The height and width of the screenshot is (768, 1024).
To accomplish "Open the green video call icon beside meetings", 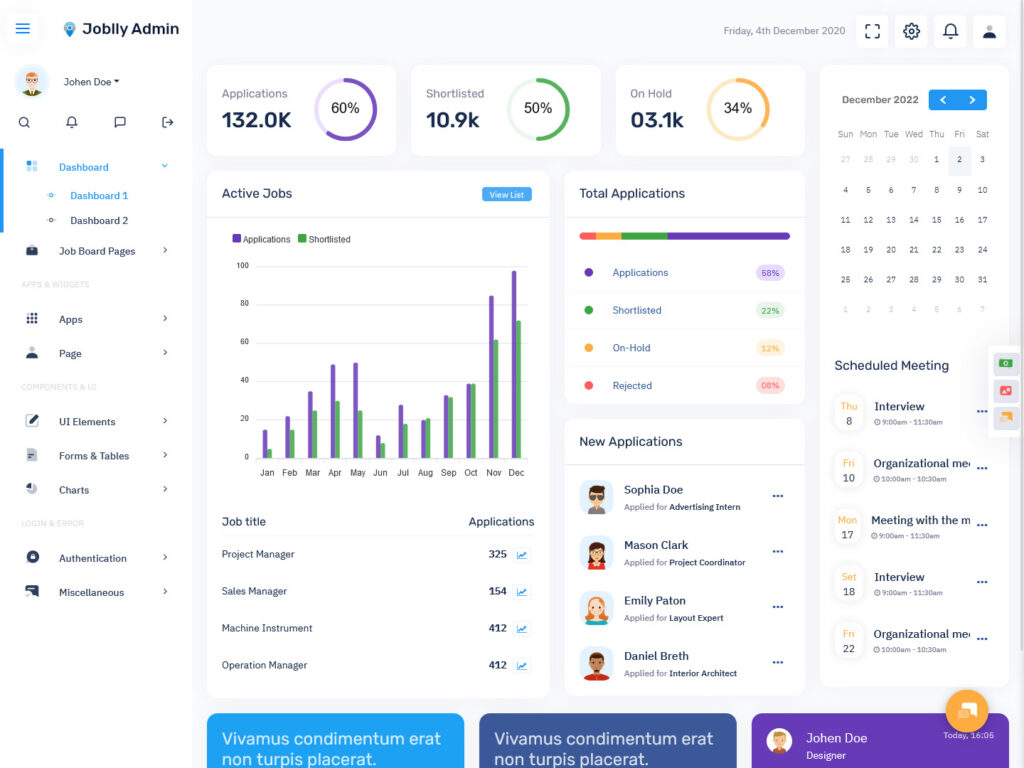I will point(1006,363).
